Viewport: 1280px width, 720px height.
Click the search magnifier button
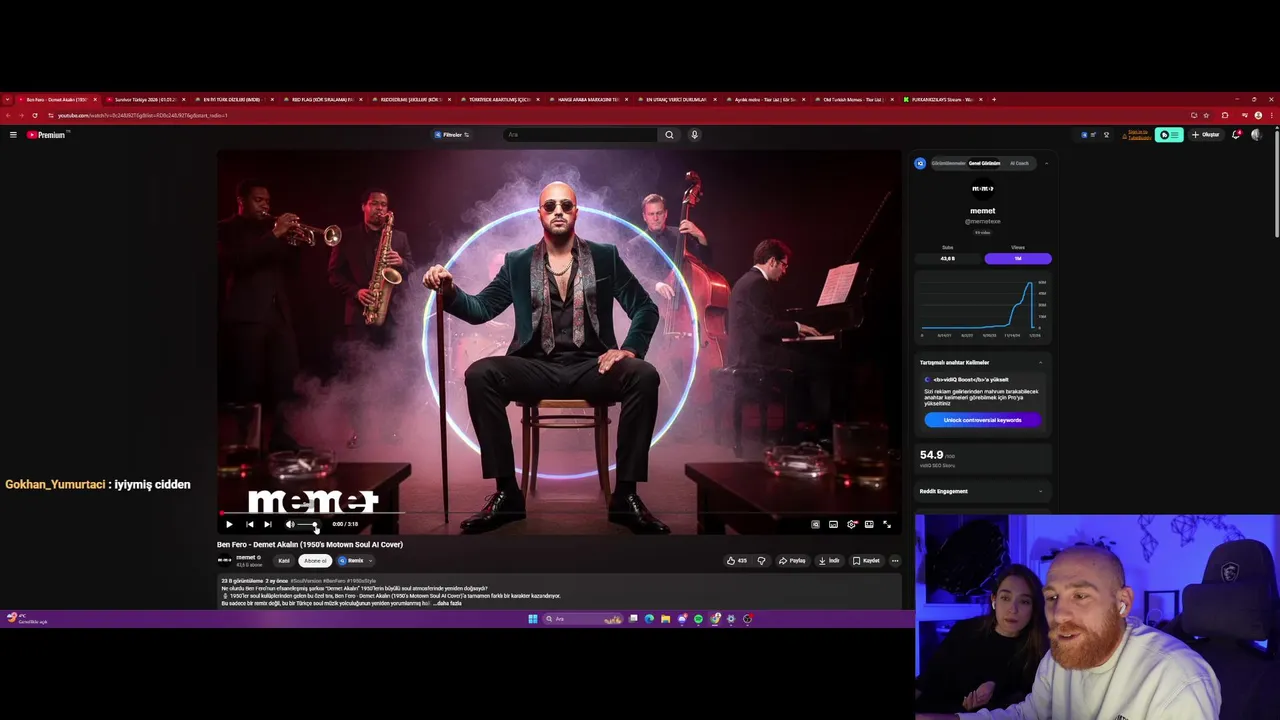coord(669,135)
